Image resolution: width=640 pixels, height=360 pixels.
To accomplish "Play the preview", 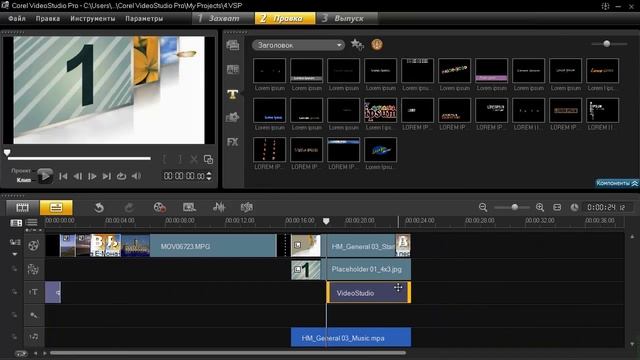I will (45, 176).
